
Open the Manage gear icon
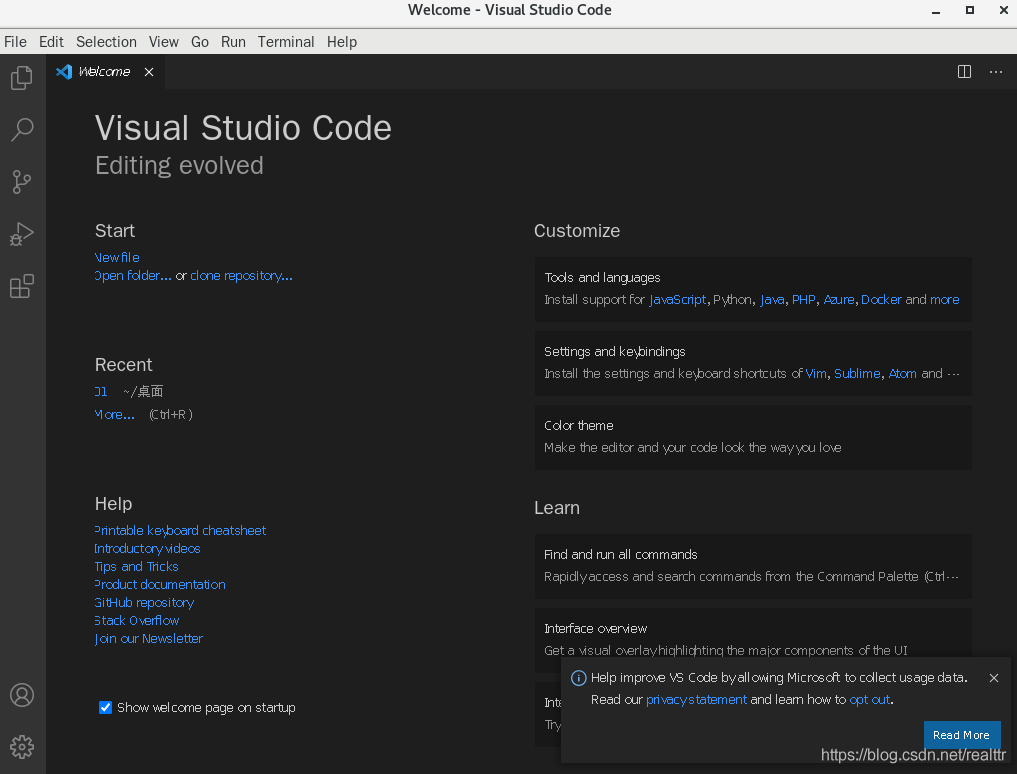click(x=22, y=746)
